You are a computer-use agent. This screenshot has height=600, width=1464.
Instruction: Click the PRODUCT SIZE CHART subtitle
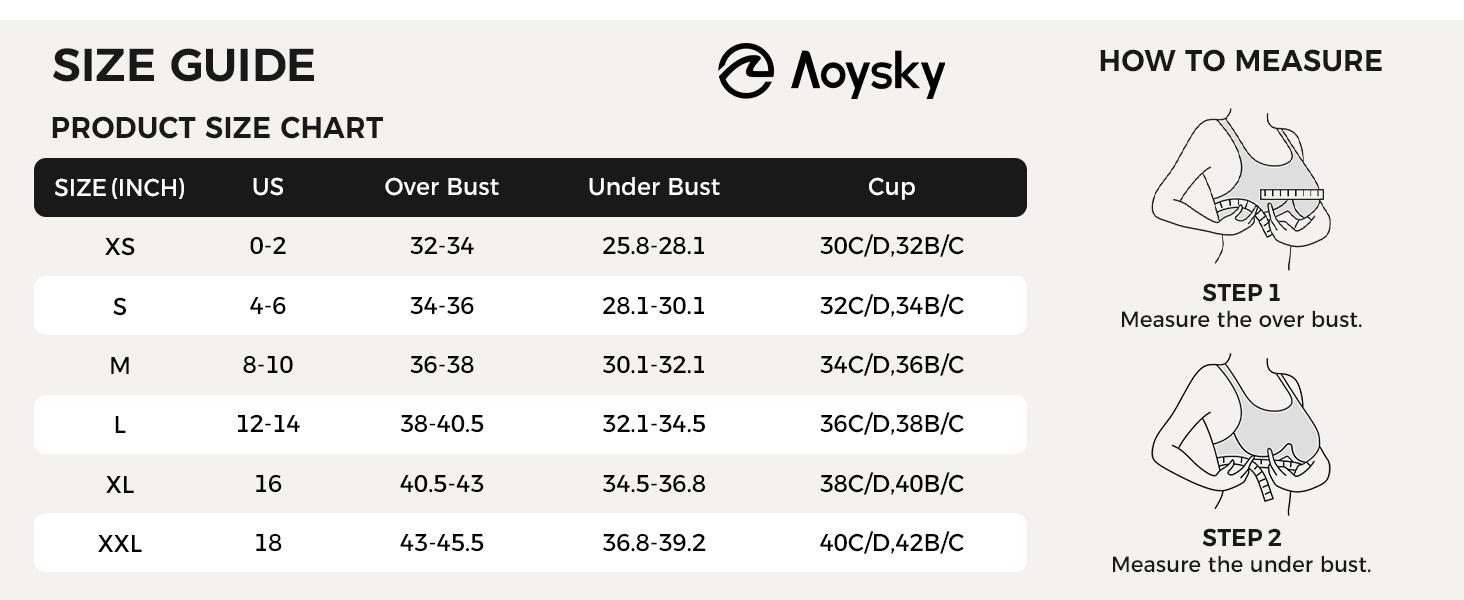(217, 128)
